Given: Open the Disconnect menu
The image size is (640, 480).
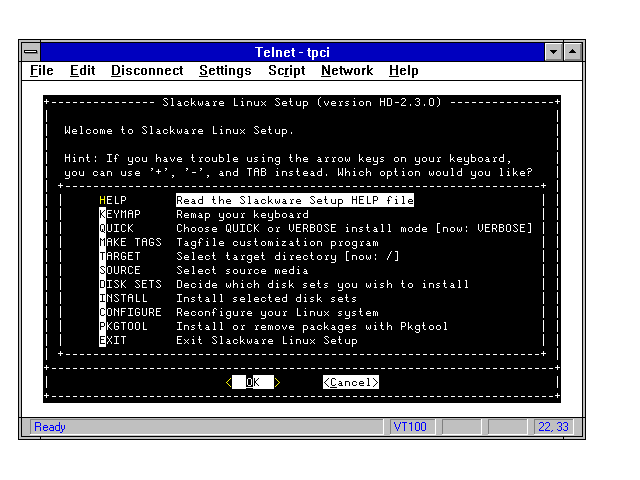Looking at the screenshot, I should (147, 71).
